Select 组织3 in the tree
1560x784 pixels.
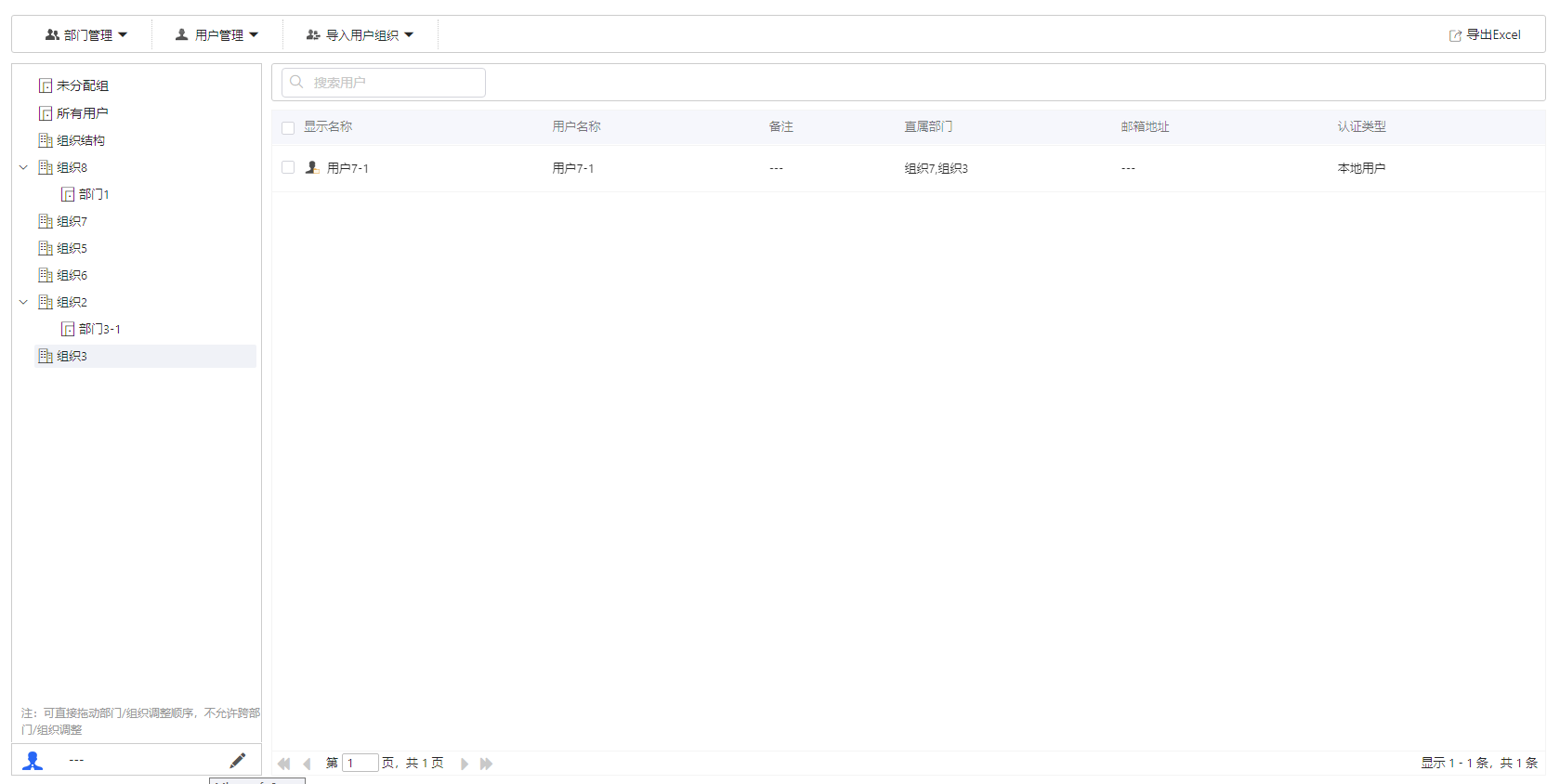click(72, 356)
